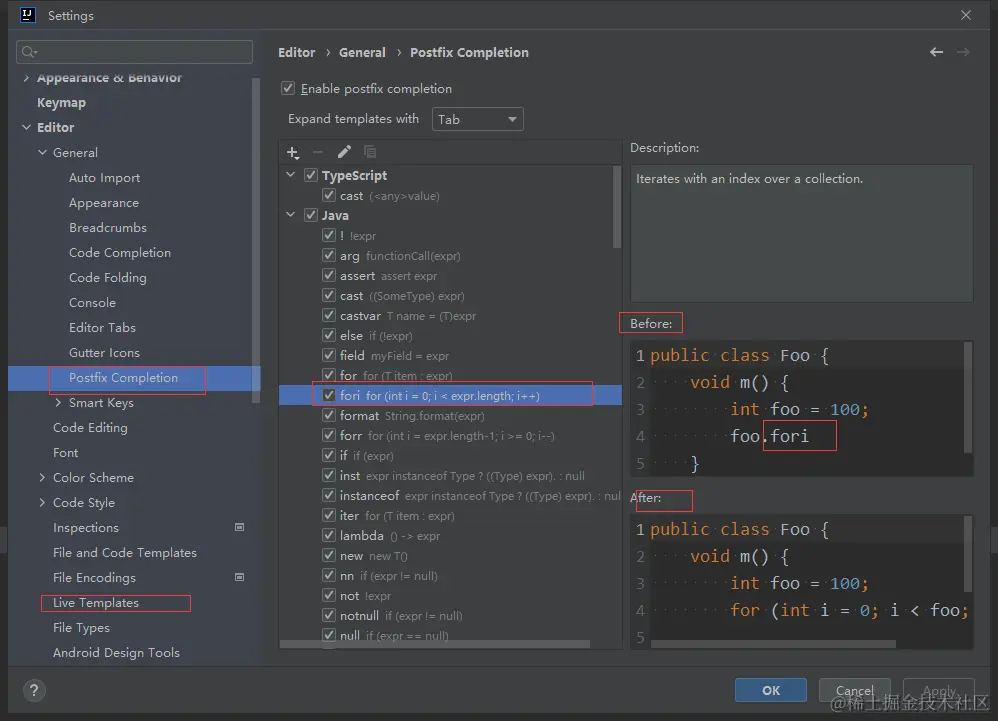Click the IntelliJ logo in title bar
Viewport: 998px width, 721px height.
[28, 15]
